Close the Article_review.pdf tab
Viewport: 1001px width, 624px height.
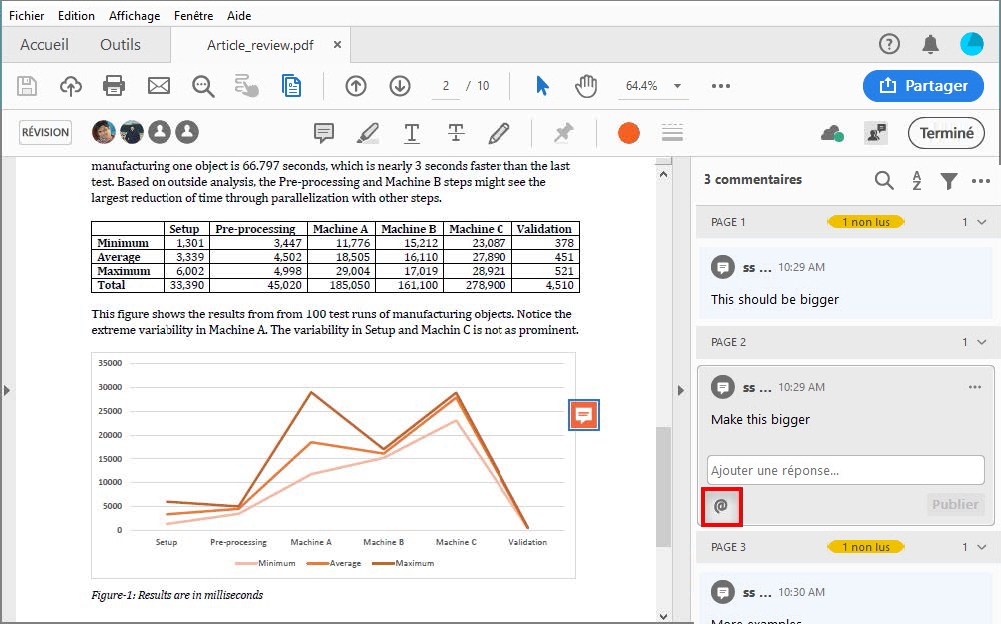click(x=337, y=45)
